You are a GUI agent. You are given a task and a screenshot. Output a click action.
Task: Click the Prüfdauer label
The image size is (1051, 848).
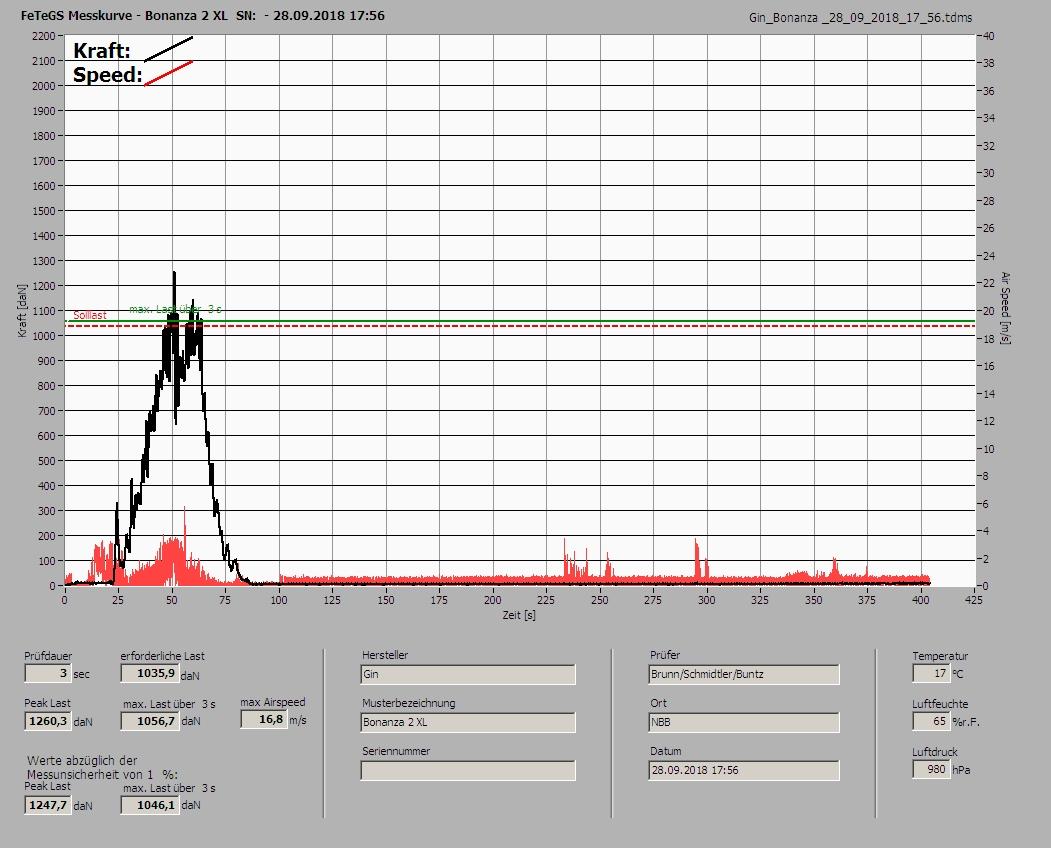tap(48, 656)
